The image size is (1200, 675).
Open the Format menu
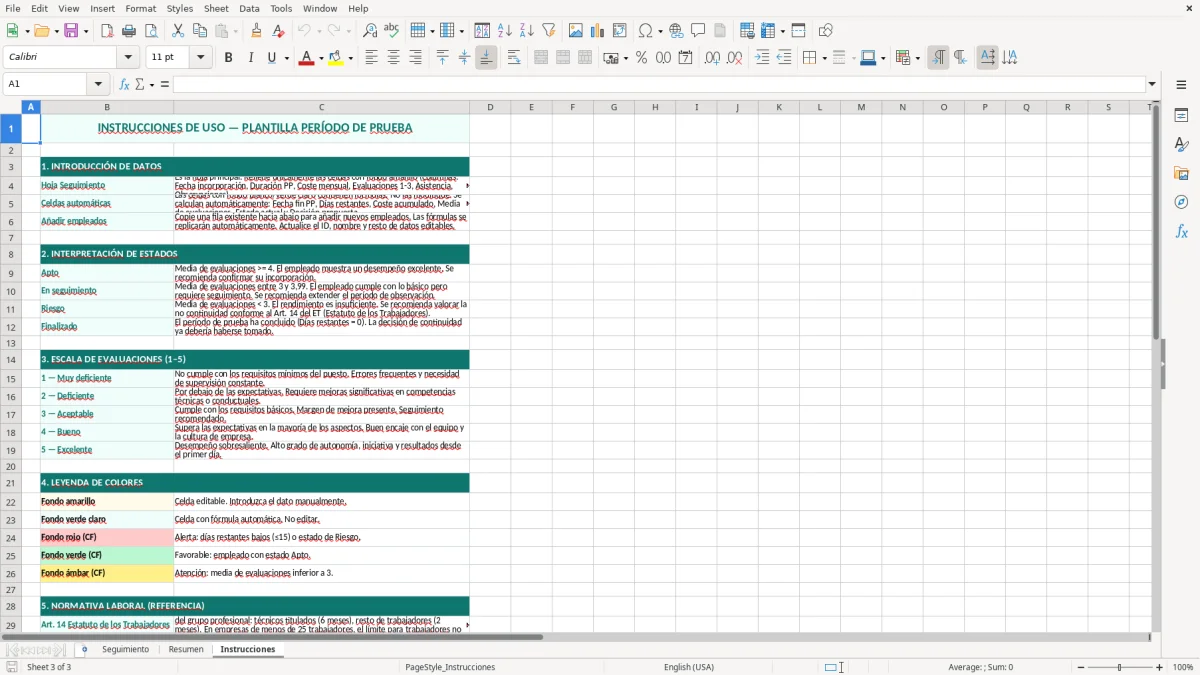(140, 8)
